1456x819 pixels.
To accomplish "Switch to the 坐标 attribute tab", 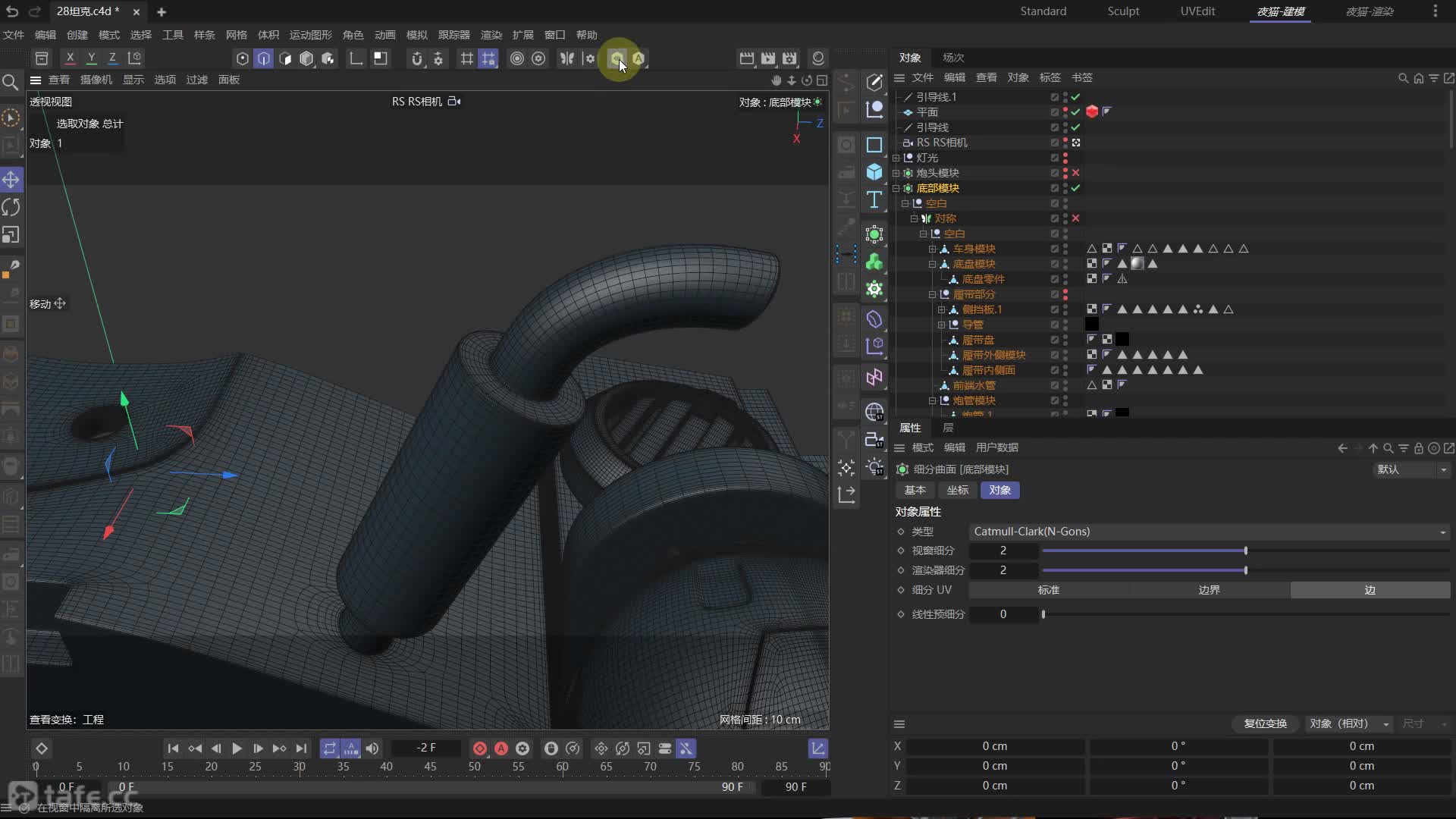I will click(x=958, y=490).
